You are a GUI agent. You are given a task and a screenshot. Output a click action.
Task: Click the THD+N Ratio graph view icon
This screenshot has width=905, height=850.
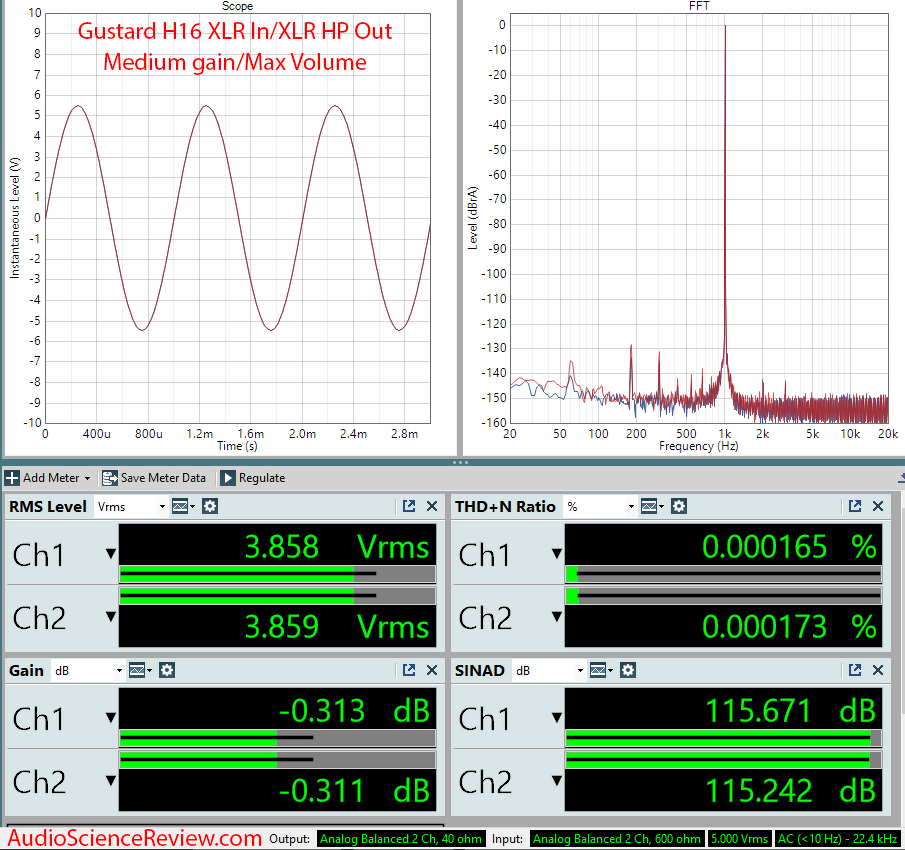(652, 507)
